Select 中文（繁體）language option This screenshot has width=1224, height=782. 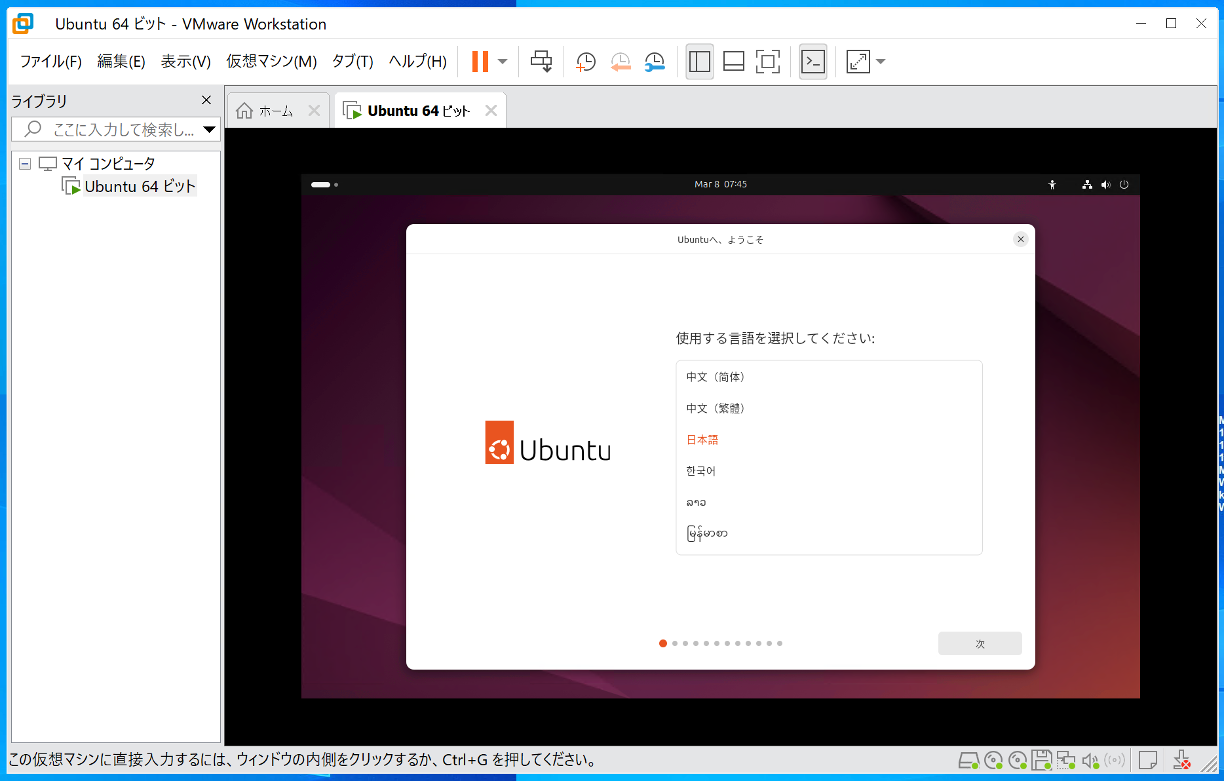[x=829, y=408]
